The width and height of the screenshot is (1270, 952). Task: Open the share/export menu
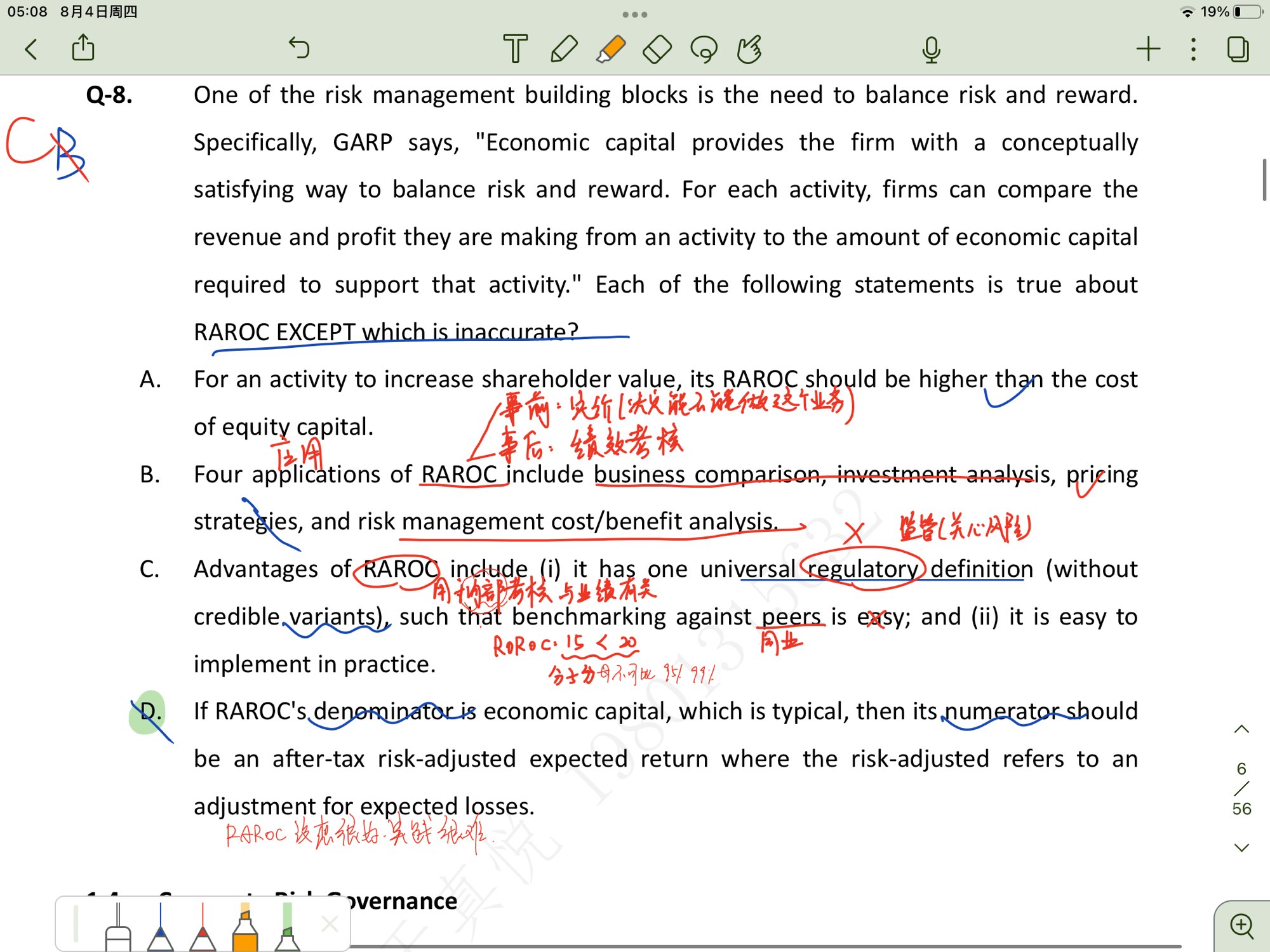click(x=83, y=48)
